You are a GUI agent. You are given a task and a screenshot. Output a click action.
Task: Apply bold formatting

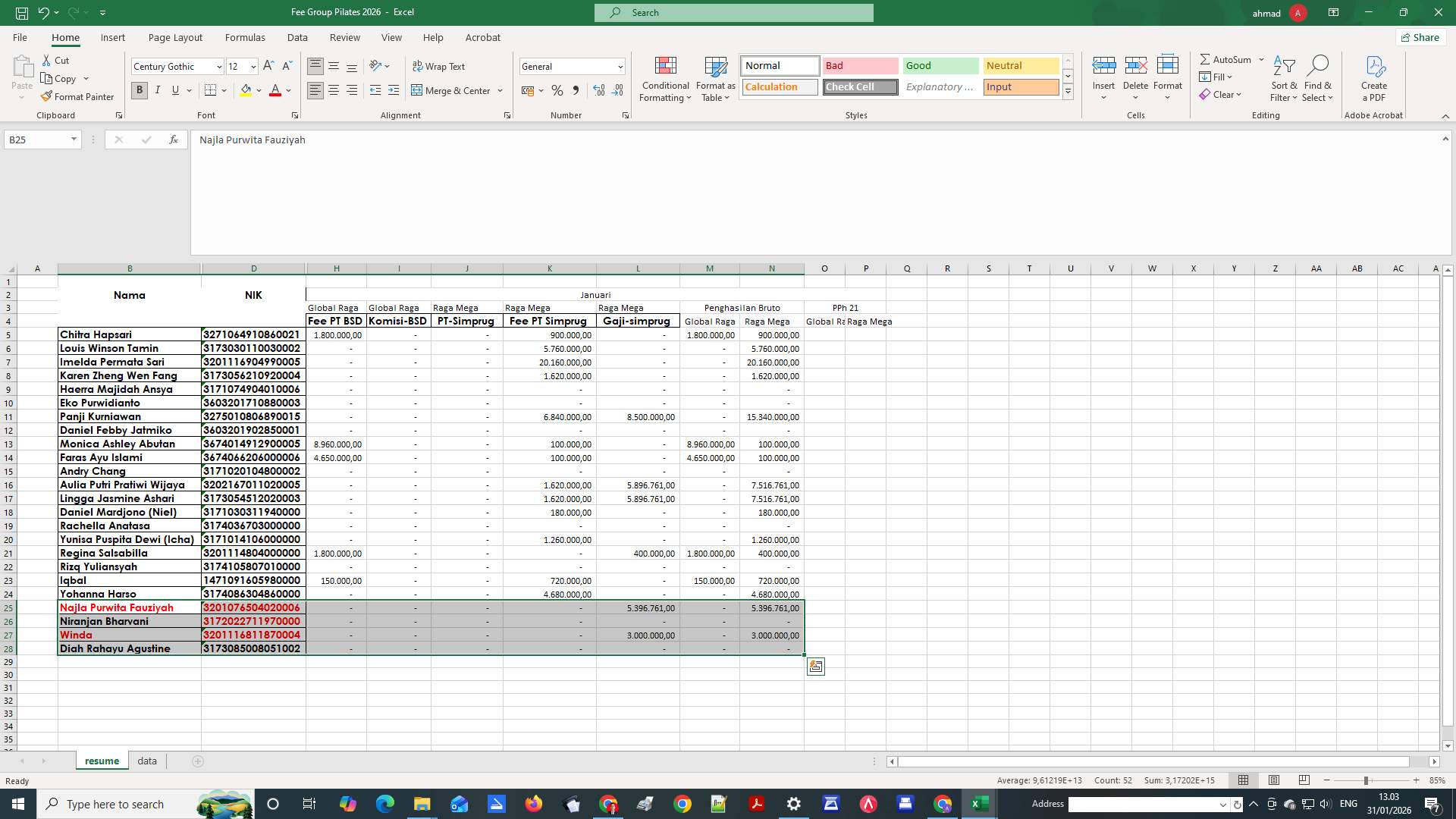[139, 90]
